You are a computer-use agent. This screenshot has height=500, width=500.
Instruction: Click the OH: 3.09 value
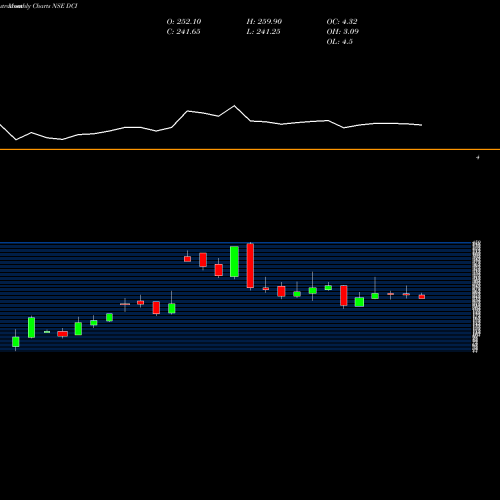click(342, 32)
